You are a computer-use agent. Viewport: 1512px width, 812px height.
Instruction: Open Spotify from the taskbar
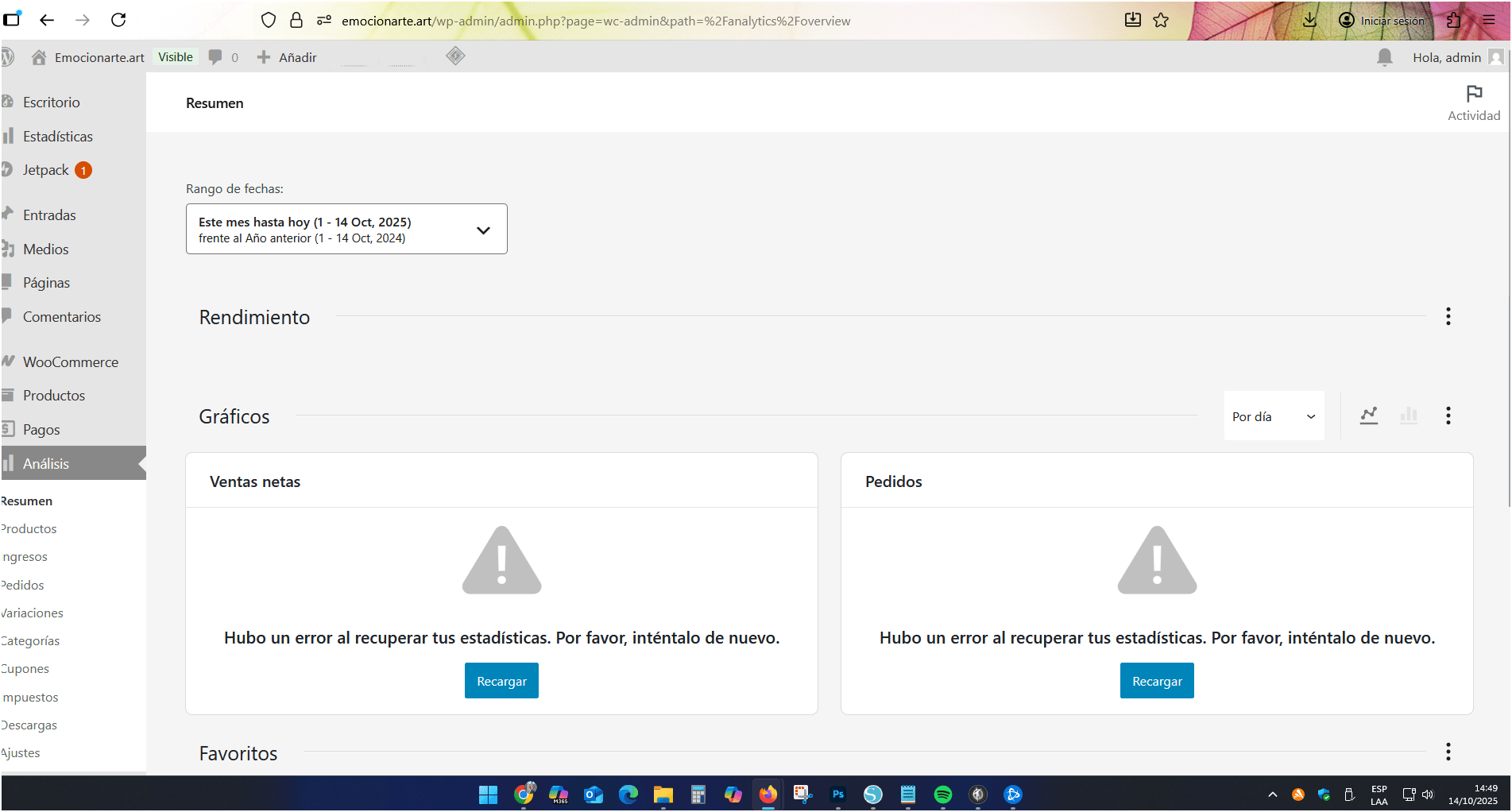pos(942,795)
